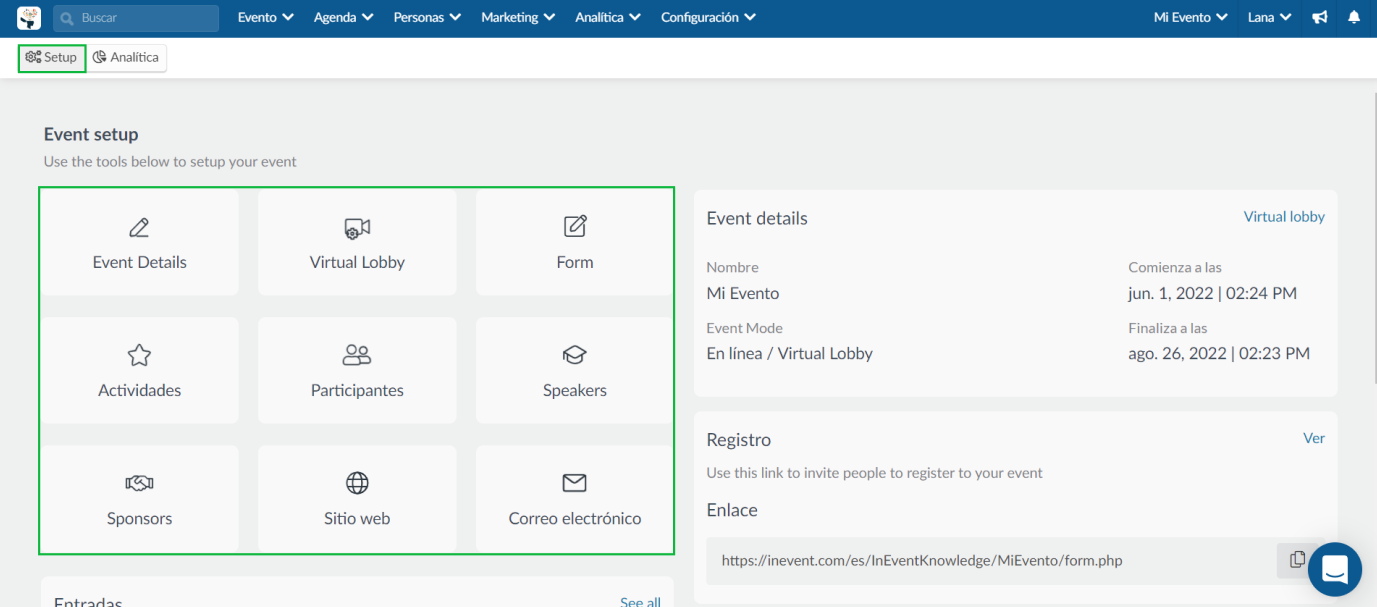This screenshot has width=1377, height=607.
Task: Open the Sitio web card
Action: point(357,498)
